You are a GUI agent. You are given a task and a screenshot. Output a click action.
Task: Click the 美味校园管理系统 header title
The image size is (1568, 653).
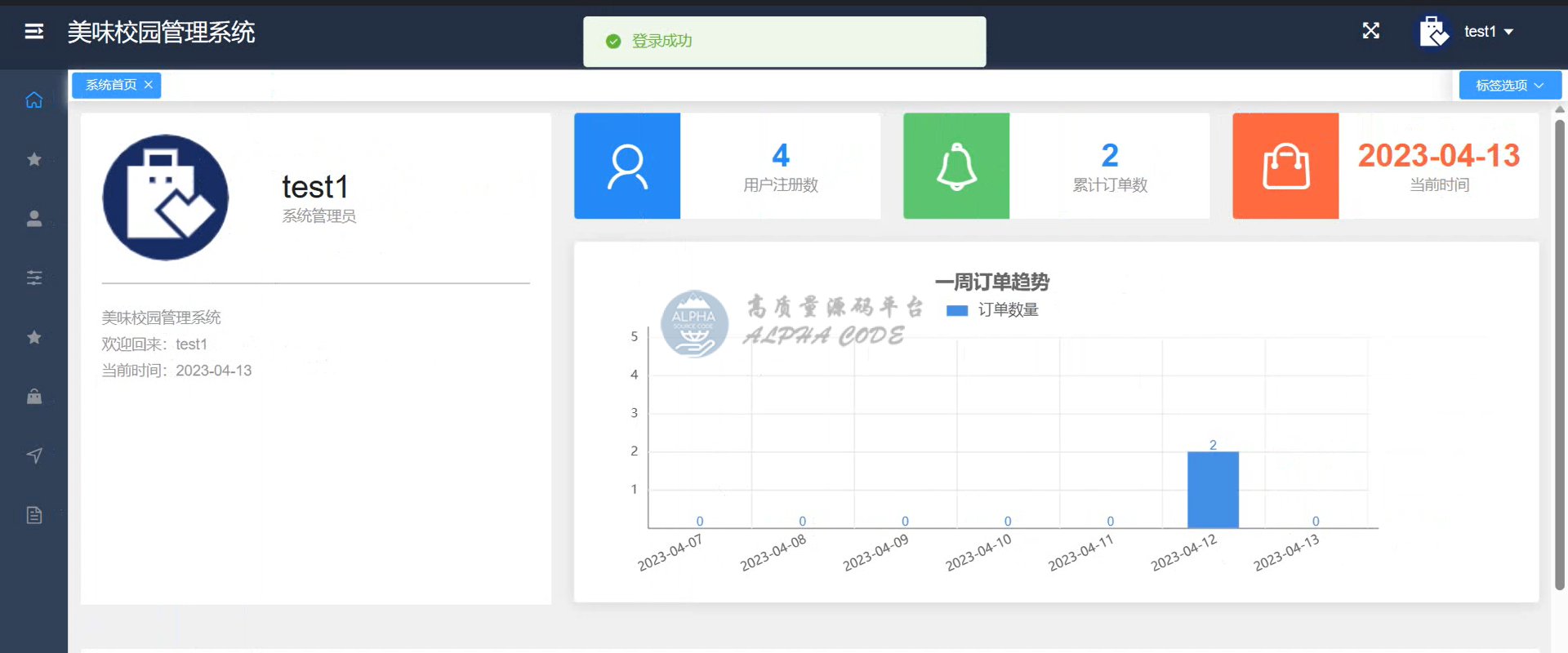coord(161,32)
